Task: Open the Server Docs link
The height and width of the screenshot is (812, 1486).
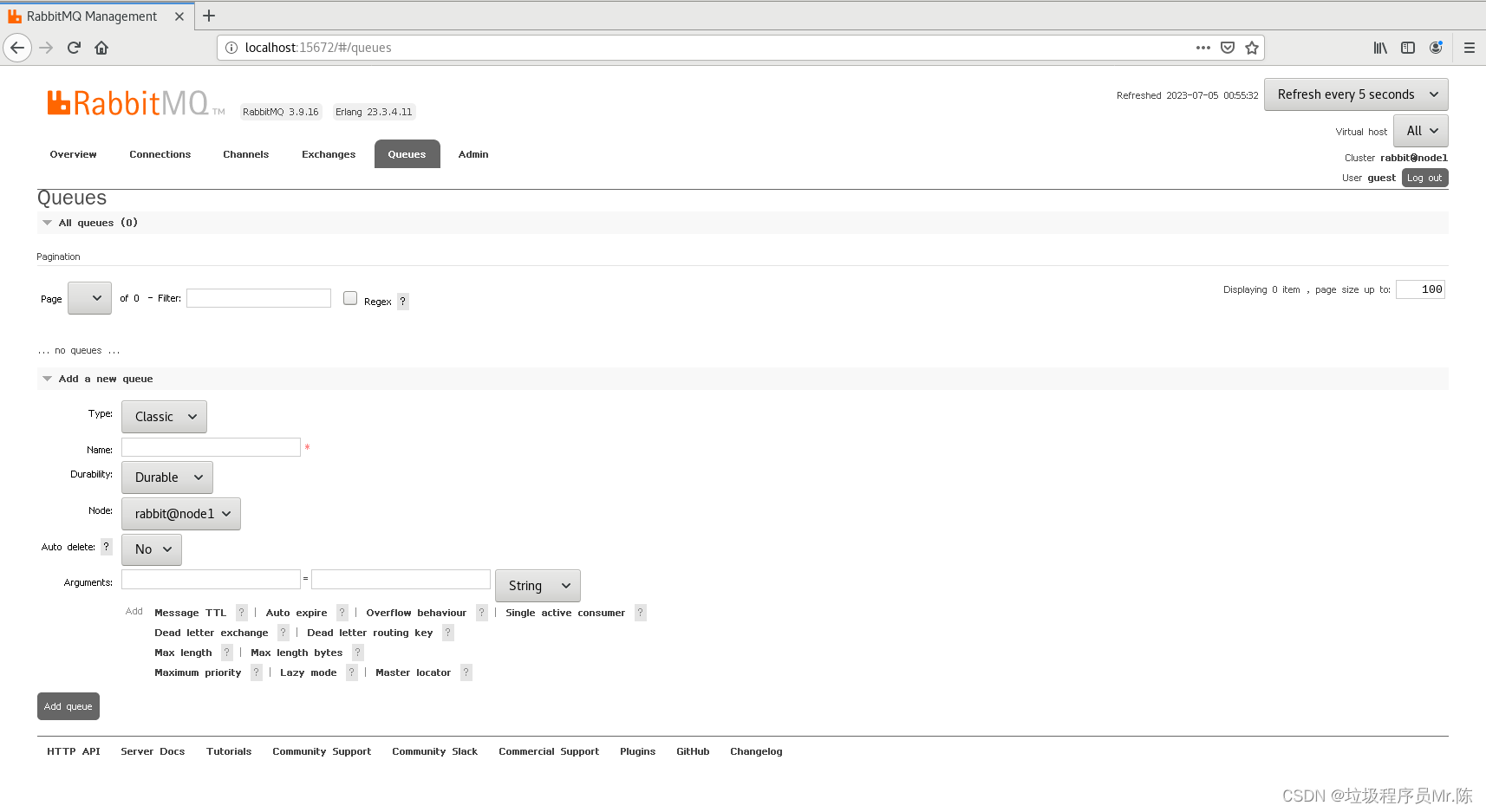Action: point(153,750)
